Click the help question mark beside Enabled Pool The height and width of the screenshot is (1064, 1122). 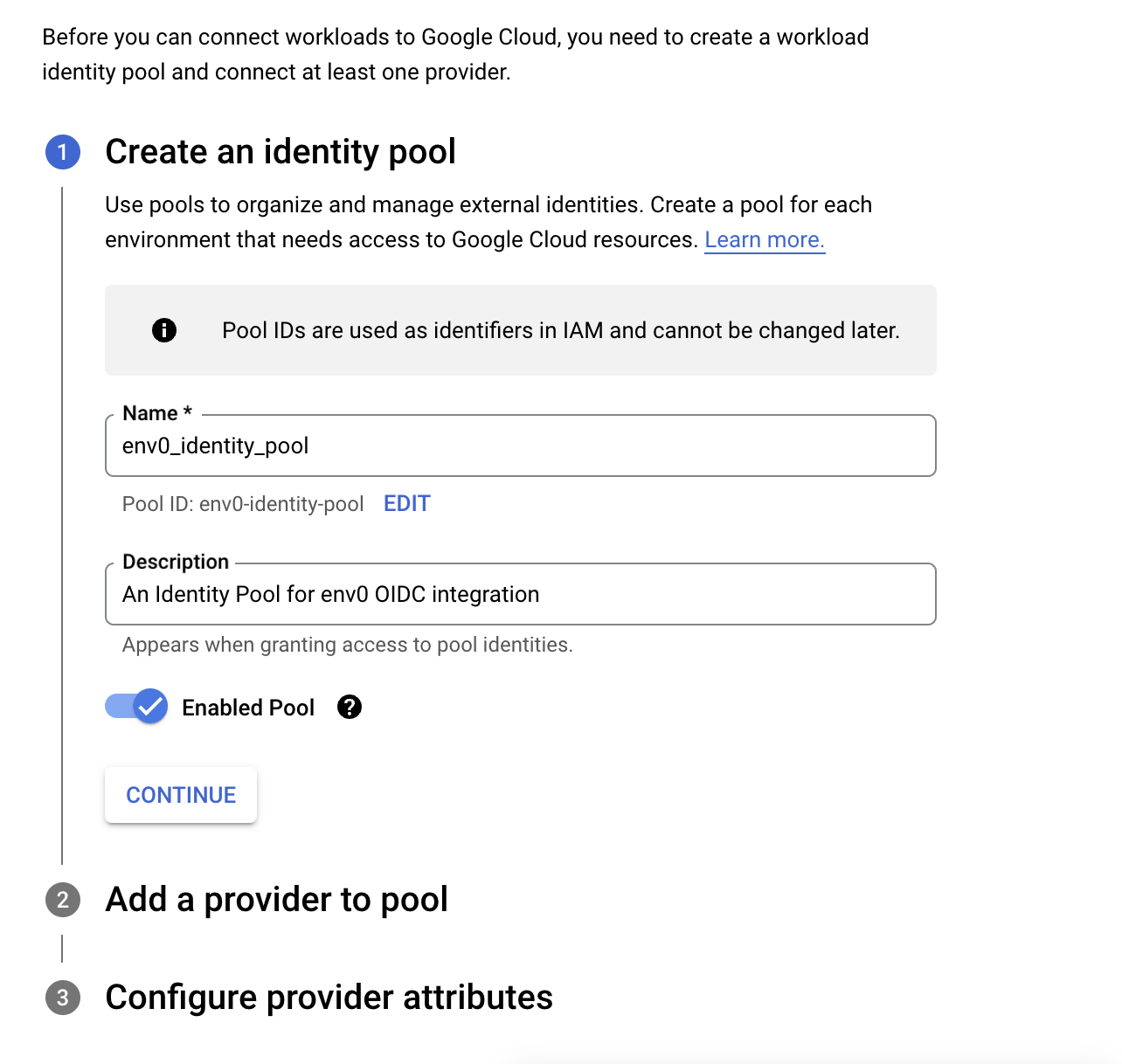point(350,707)
